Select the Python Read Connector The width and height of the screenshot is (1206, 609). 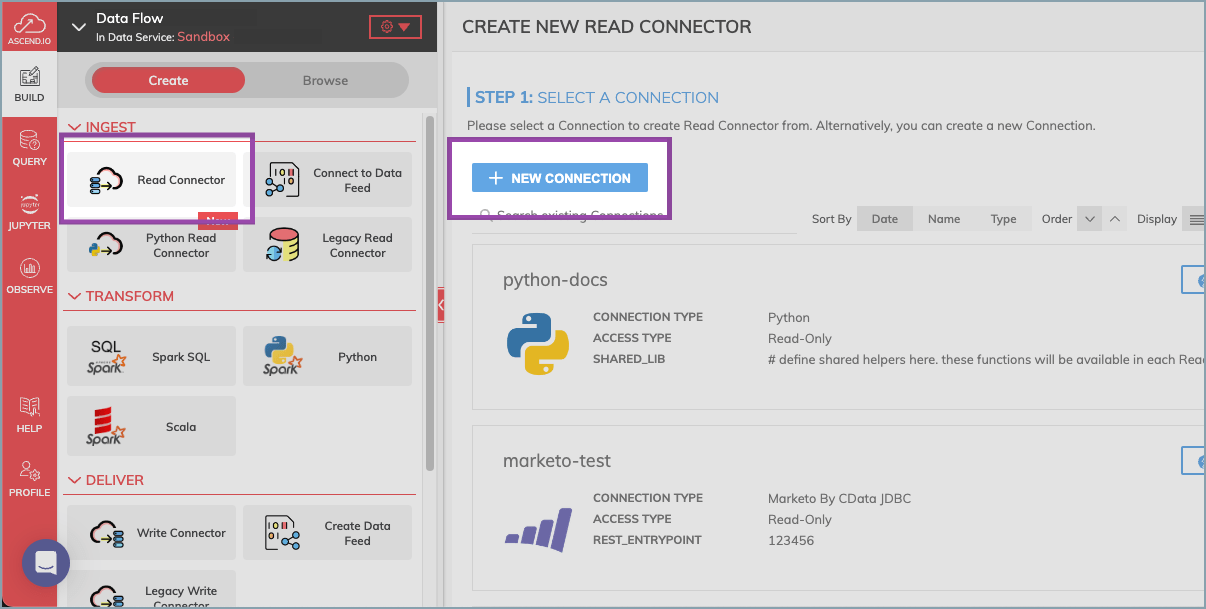[x=151, y=245]
